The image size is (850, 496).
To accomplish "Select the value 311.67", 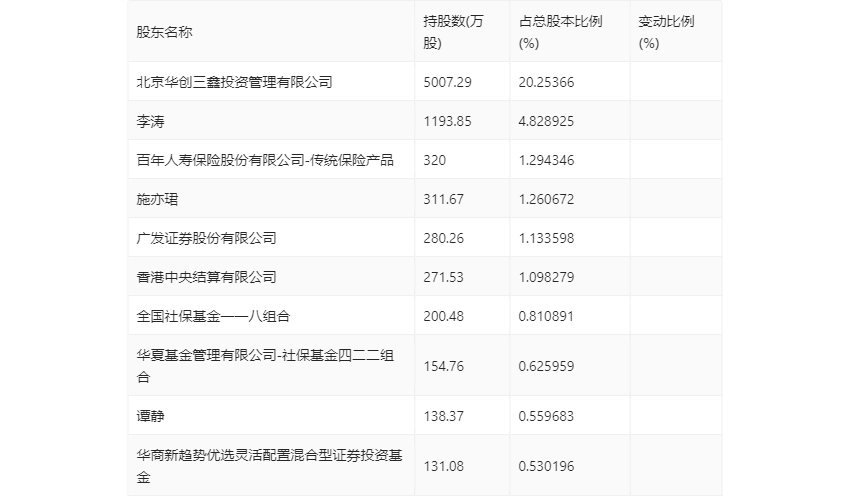I will coord(443,199).
